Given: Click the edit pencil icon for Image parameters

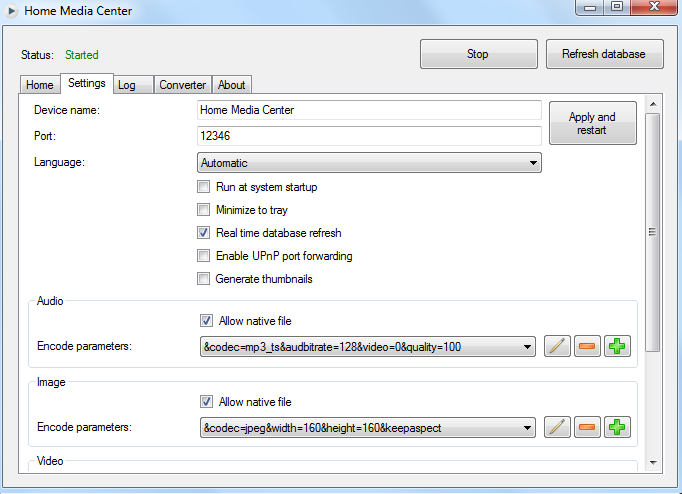Looking at the screenshot, I should coord(558,427).
